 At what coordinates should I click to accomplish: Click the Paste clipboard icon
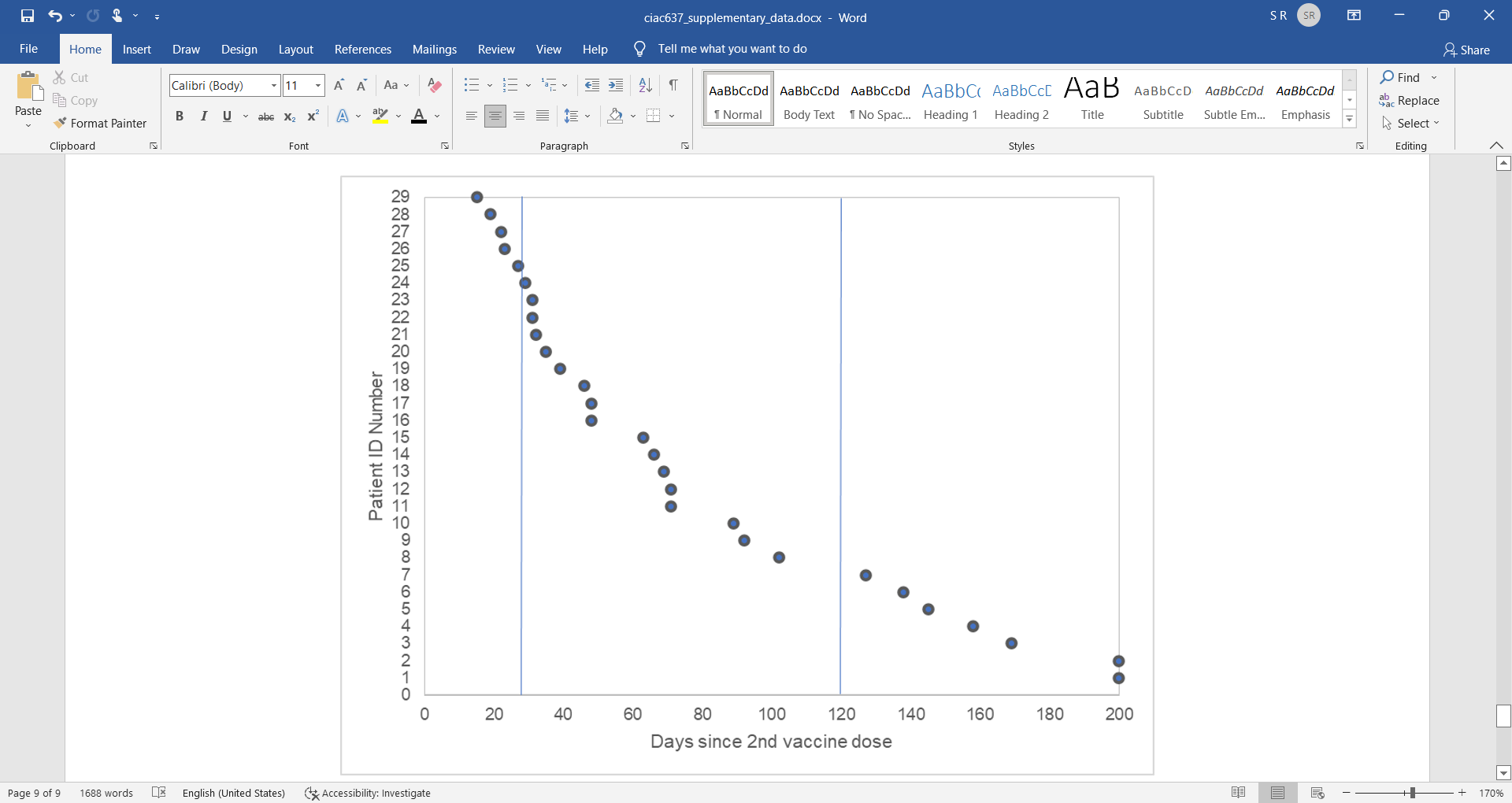coord(29,87)
